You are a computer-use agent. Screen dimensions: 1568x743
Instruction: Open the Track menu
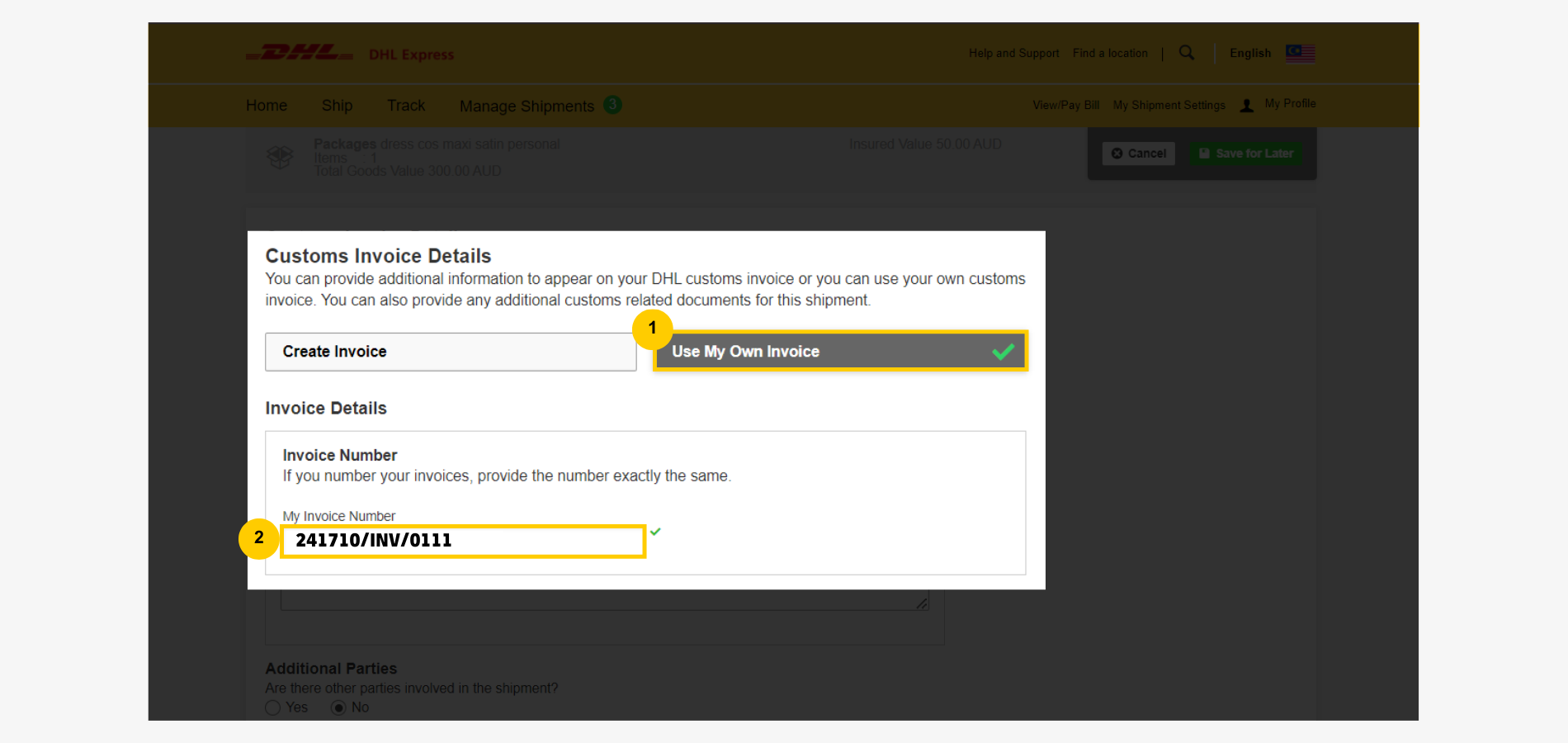tap(406, 106)
